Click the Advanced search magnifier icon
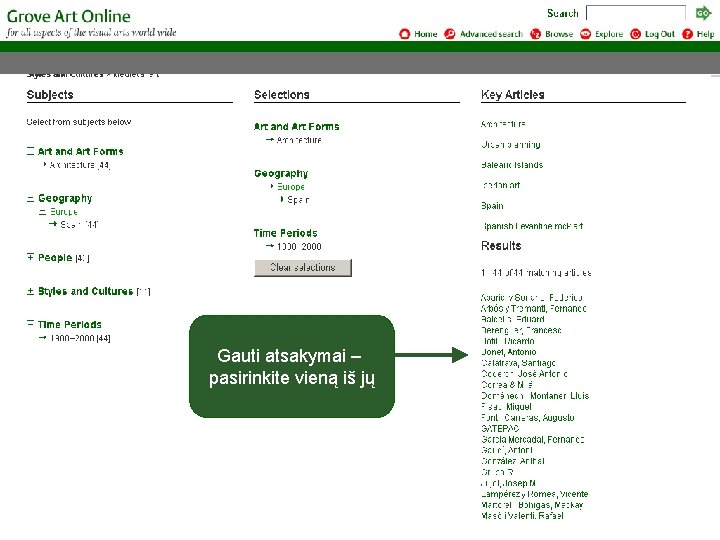Screen dimensions: 720x540 (x=450, y=34)
